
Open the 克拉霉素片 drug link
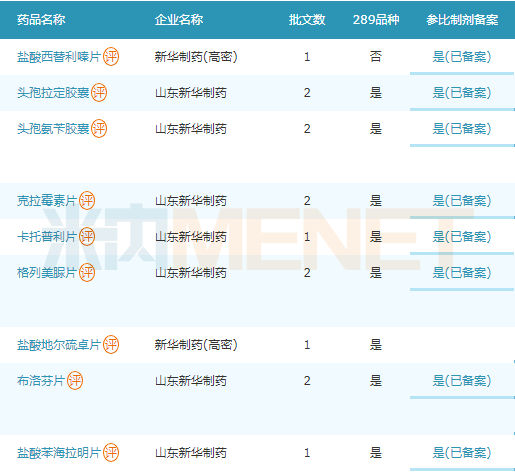click(x=47, y=201)
